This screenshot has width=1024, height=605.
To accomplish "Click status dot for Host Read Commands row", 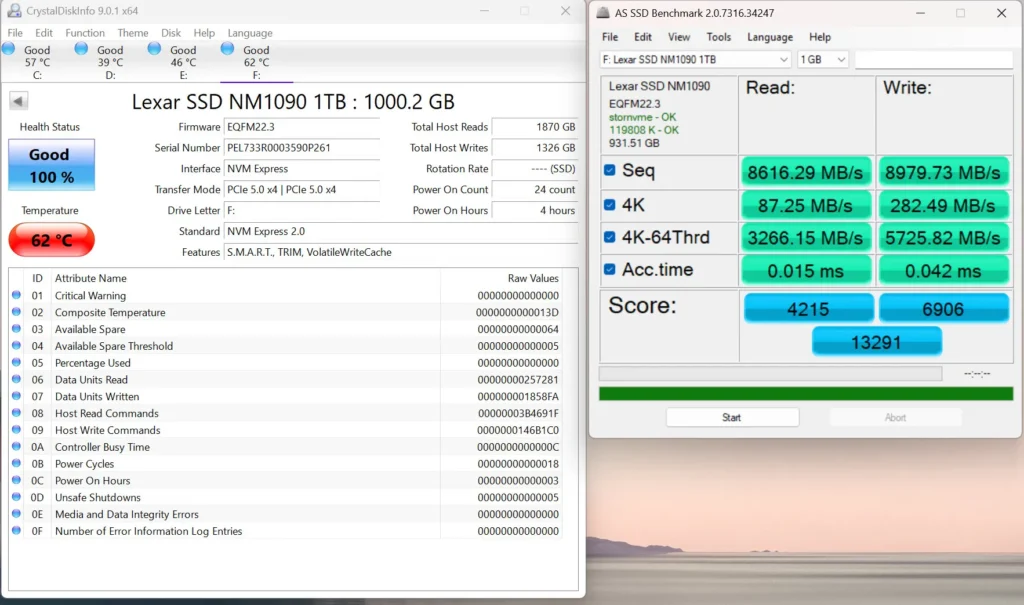I will pyautogui.click(x=16, y=413).
